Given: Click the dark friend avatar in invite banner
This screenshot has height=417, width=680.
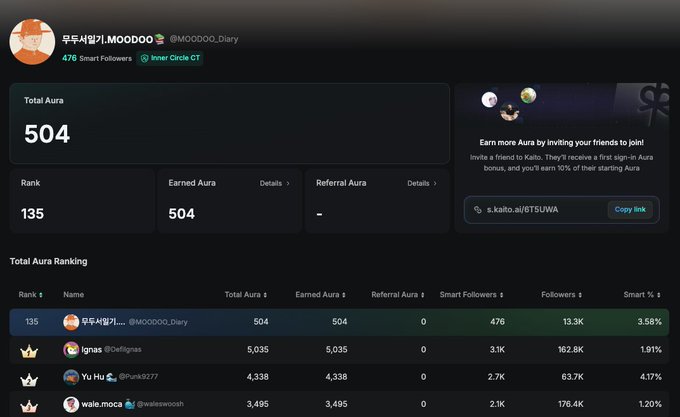Looking at the screenshot, I should pos(510,112).
